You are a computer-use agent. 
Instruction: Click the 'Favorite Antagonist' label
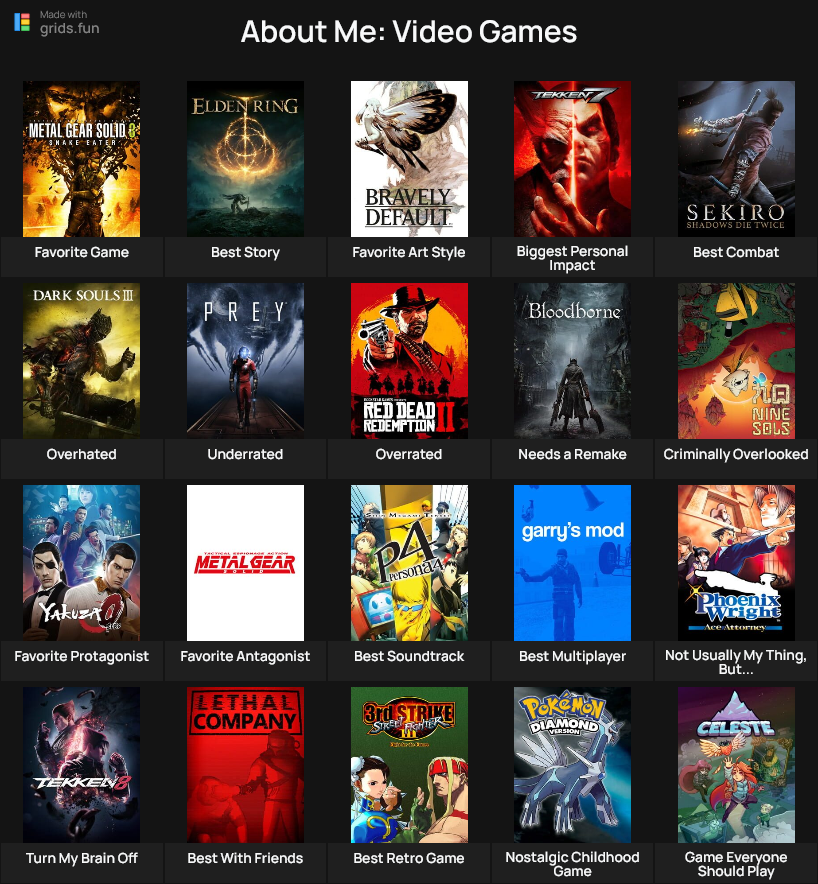coord(245,656)
